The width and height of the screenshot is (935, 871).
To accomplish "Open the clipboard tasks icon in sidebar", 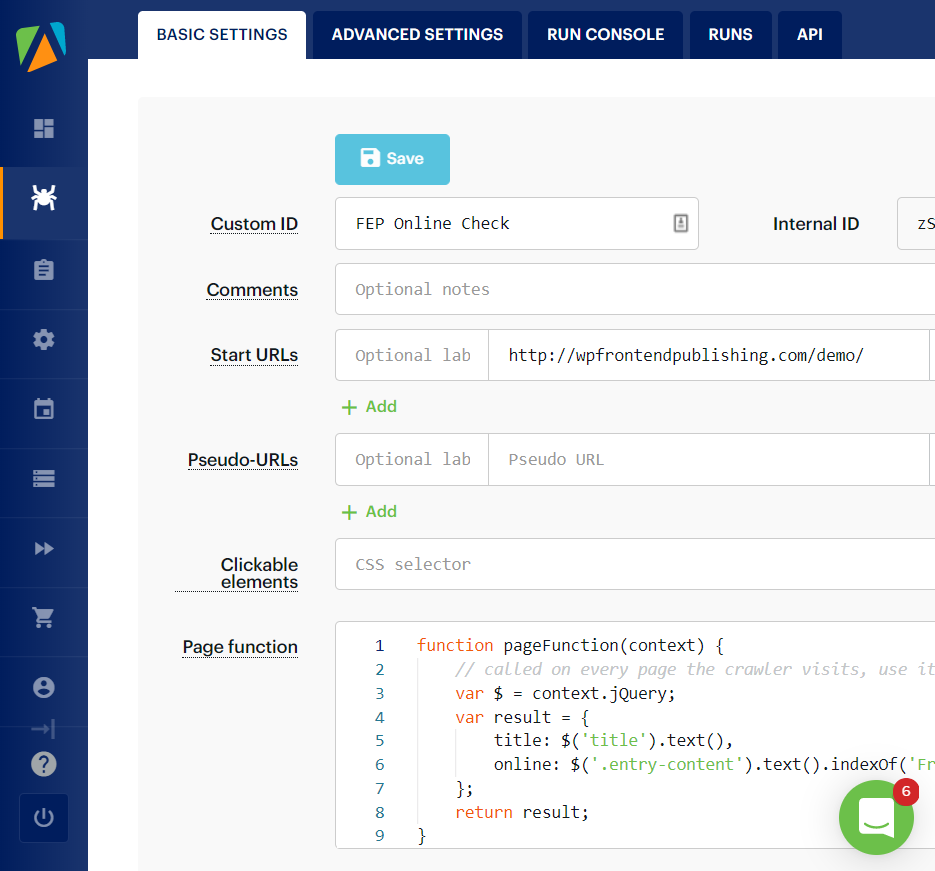I will click(44, 270).
